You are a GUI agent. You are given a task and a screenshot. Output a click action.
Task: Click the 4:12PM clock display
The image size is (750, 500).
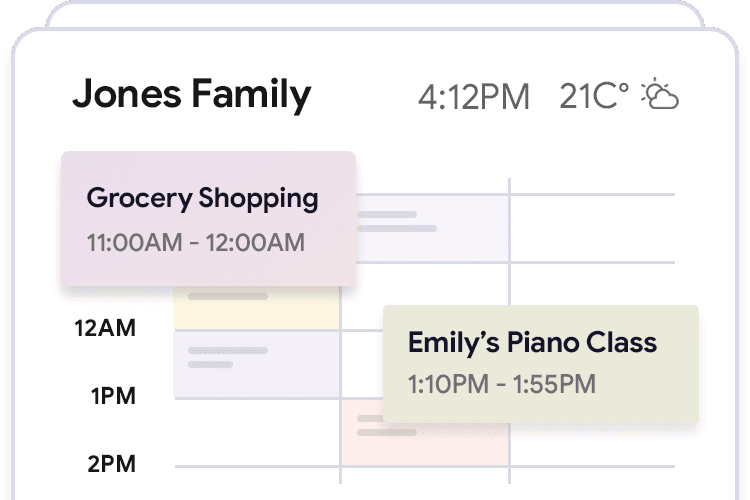pos(474,97)
